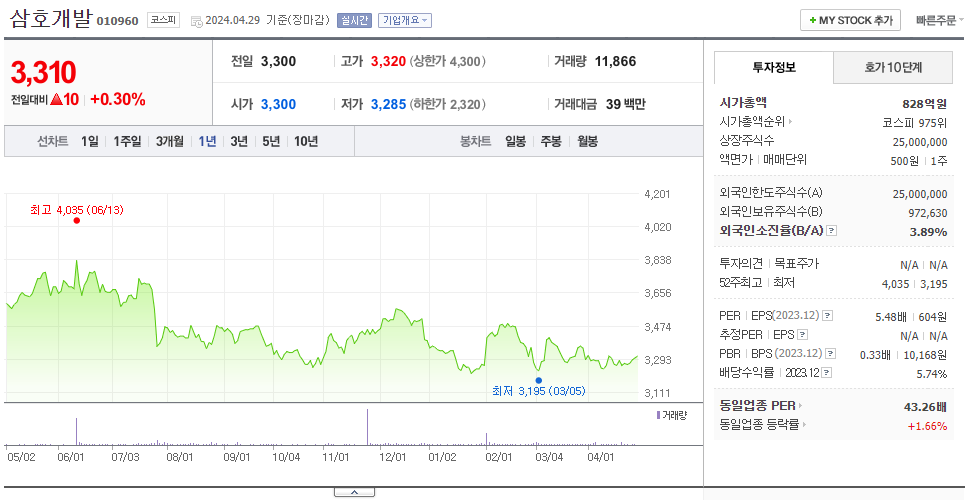Viewport: 968px width, 500px height.
Task: Click 배당수익률 value 5.74%
Action: point(932,373)
